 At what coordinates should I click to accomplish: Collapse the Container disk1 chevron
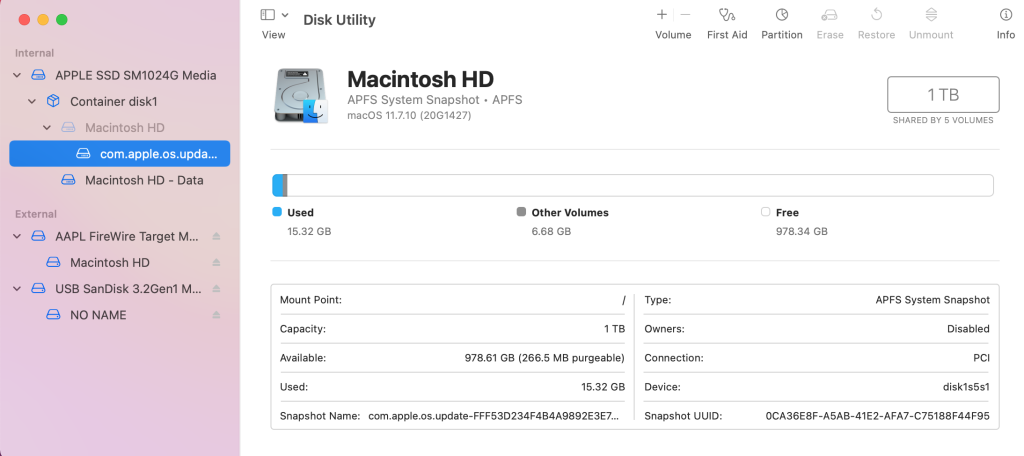click(31, 102)
